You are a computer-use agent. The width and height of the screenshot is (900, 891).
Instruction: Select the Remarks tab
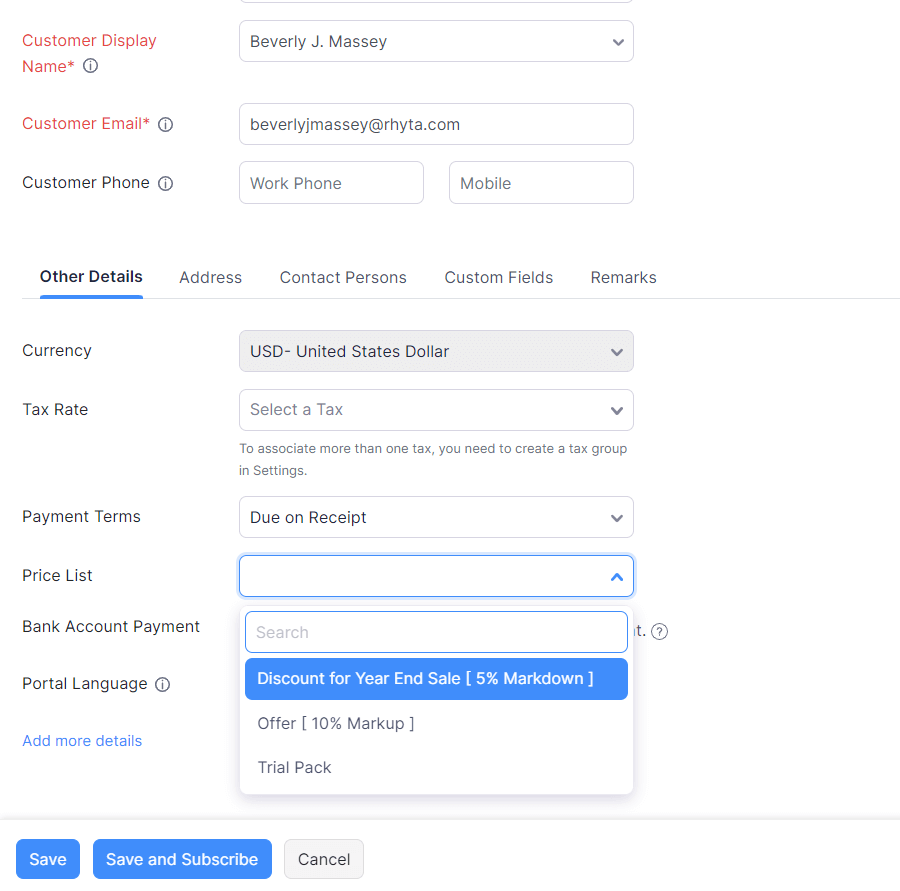[623, 277]
